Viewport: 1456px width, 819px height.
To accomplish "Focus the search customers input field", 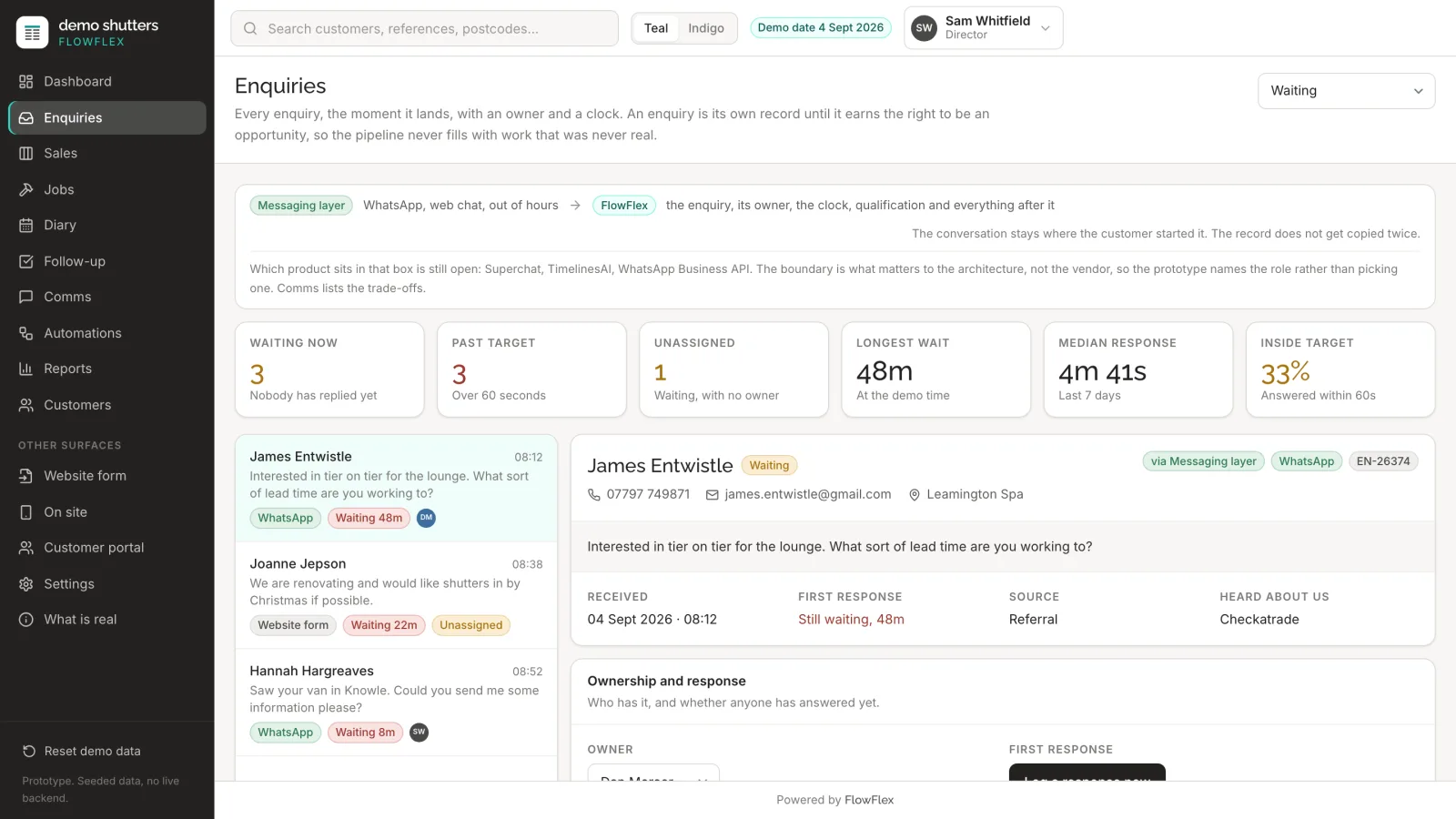I will click(x=425, y=28).
